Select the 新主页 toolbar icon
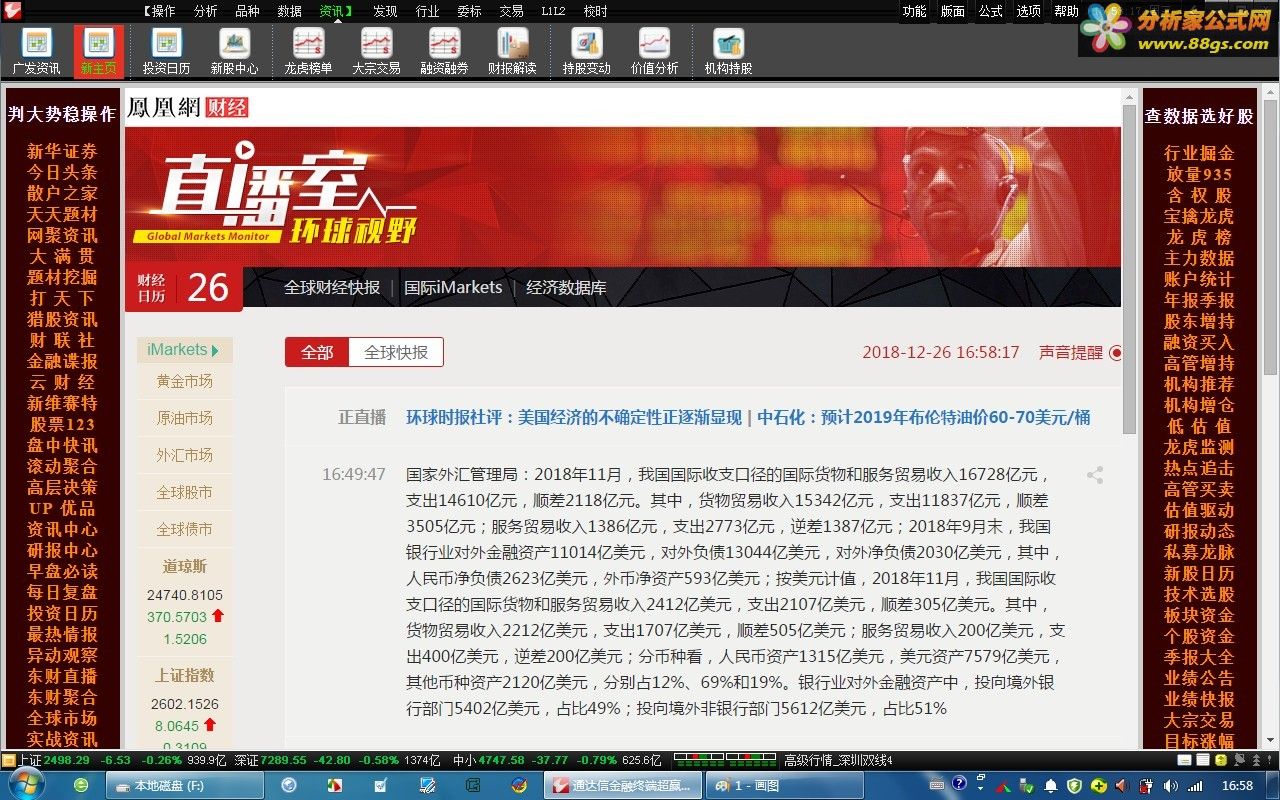The width and height of the screenshot is (1280, 800). click(x=99, y=52)
